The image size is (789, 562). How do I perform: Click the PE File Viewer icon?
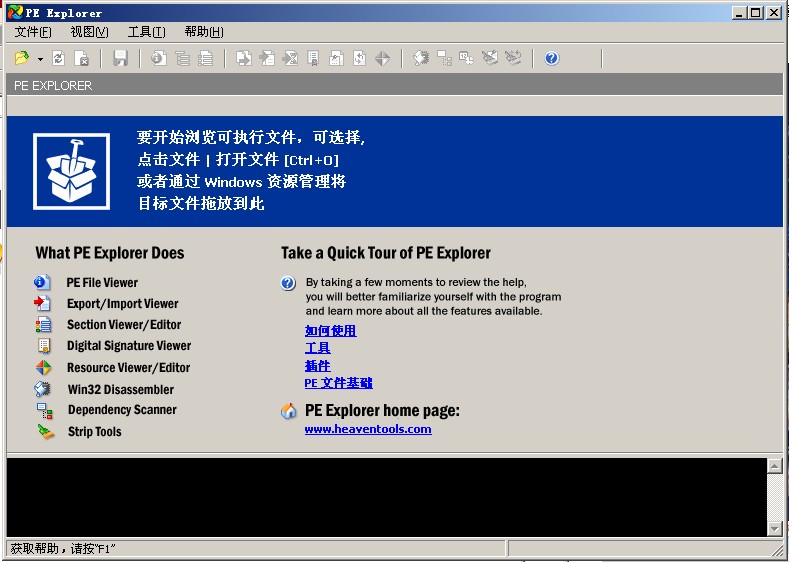[x=43, y=283]
